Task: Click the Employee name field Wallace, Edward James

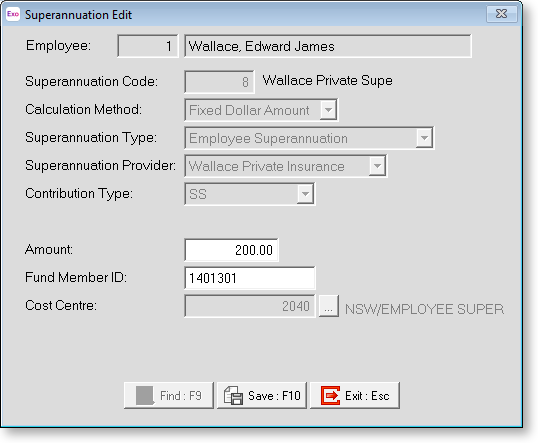Action: [328, 46]
